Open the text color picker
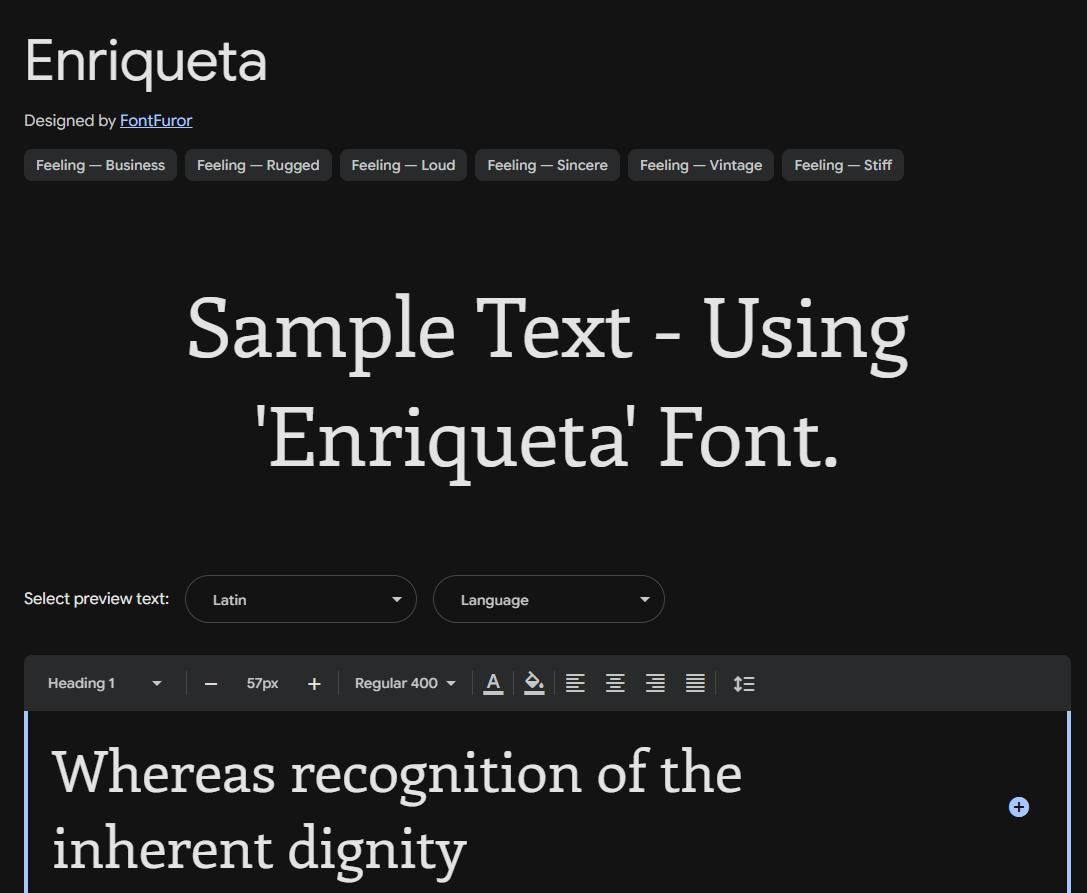This screenshot has height=893, width=1087. (x=493, y=684)
